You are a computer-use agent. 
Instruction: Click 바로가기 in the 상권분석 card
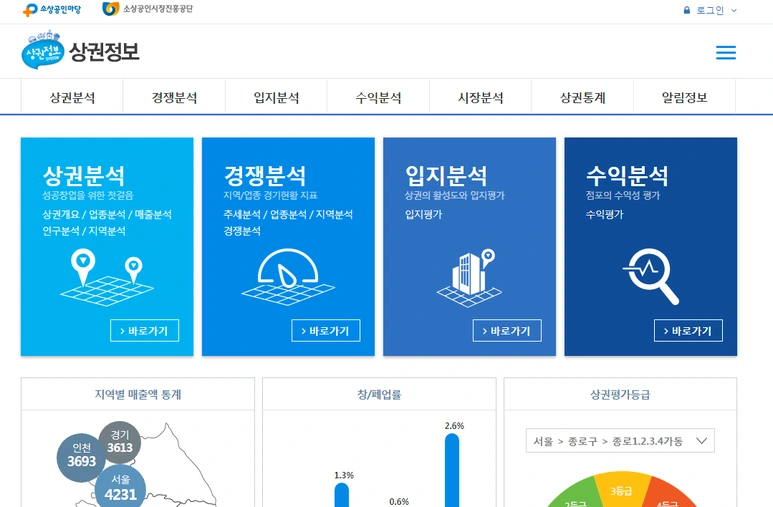click(144, 330)
